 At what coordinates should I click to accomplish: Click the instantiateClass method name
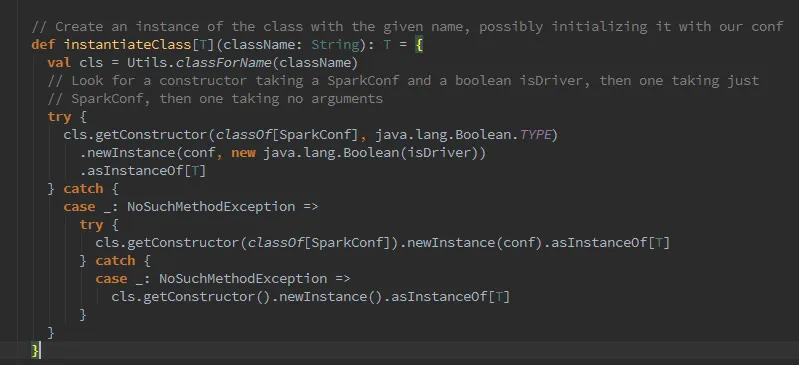[127, 45]
